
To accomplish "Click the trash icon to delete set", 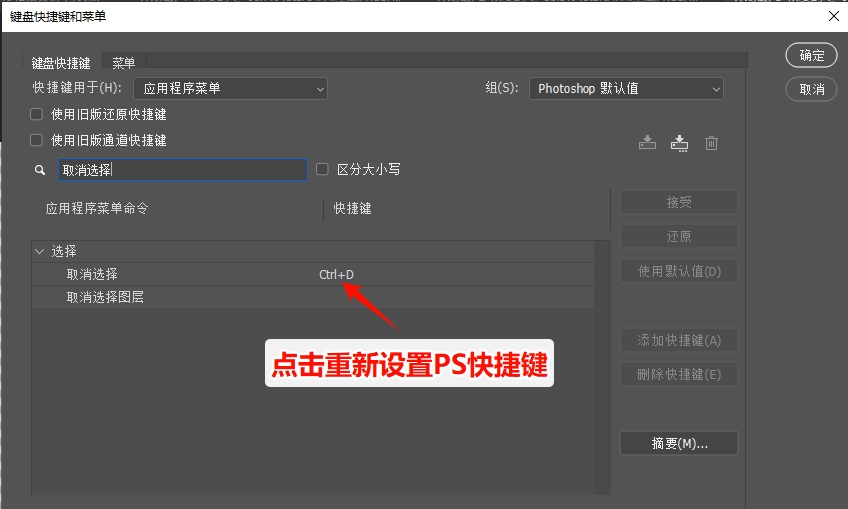I will (x=711, y=143).
